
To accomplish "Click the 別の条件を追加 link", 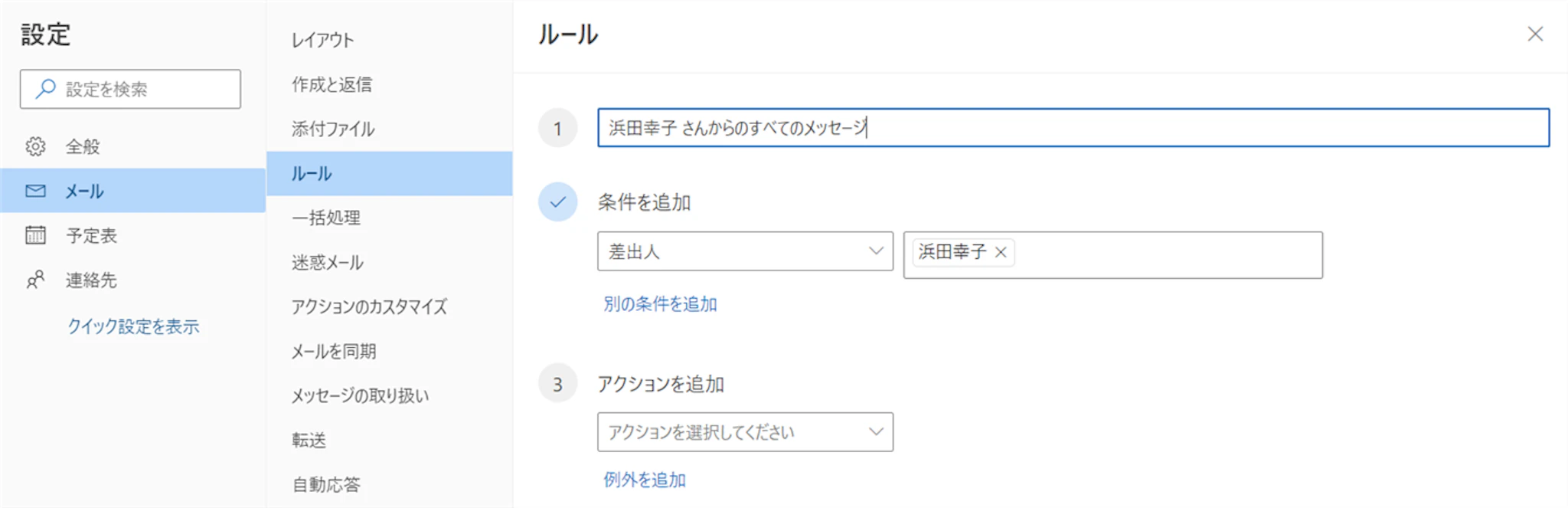I will (660, 304).
